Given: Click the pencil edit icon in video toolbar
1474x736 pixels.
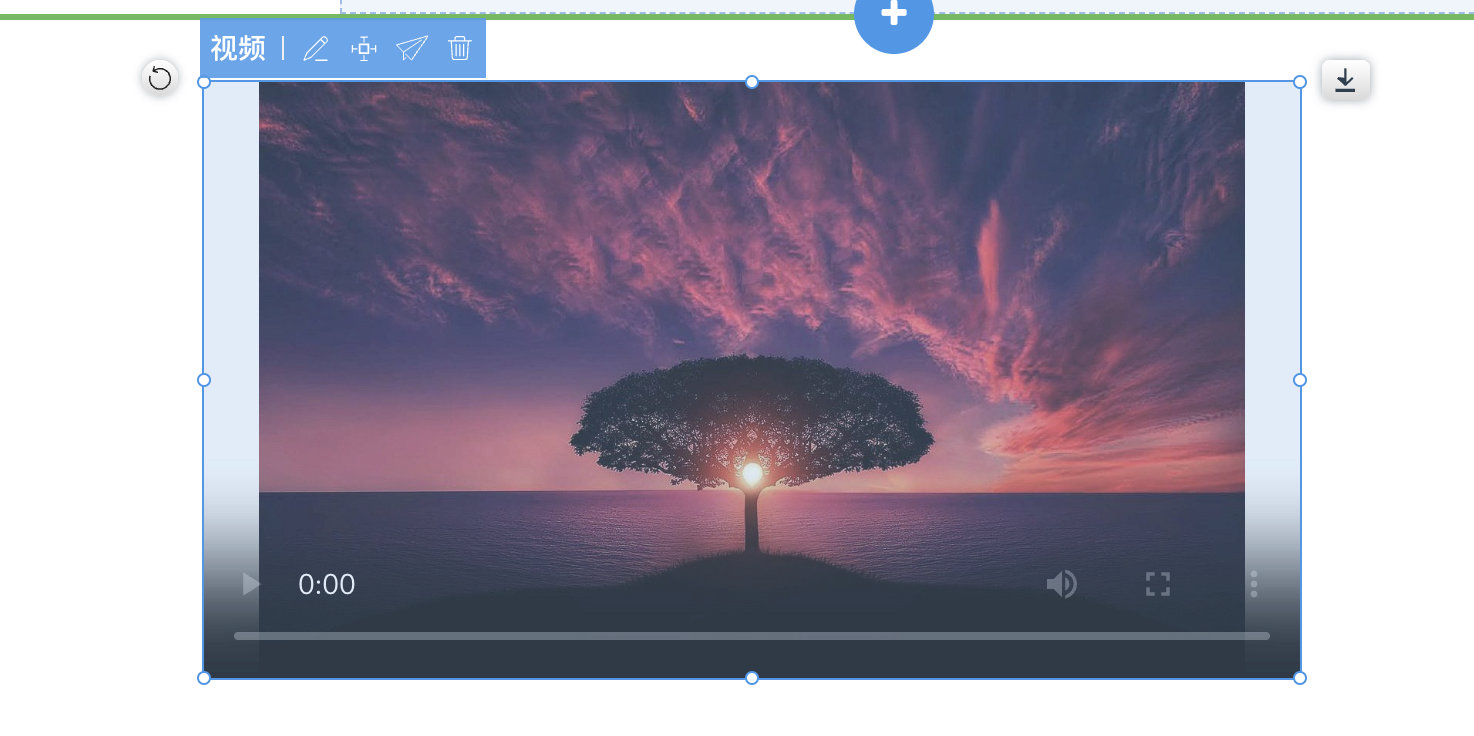Looking at the screenshot, I should click(316, 48).
